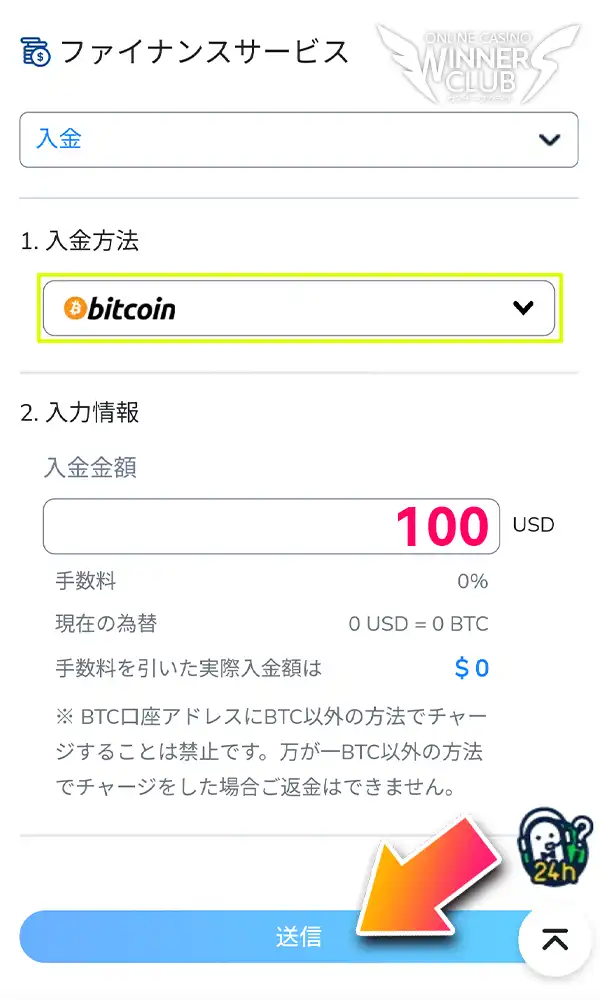This screenshot has width=600, height=1000.
Task: Open the 入金 transaction type dropdown
Action: pos(300,140)
